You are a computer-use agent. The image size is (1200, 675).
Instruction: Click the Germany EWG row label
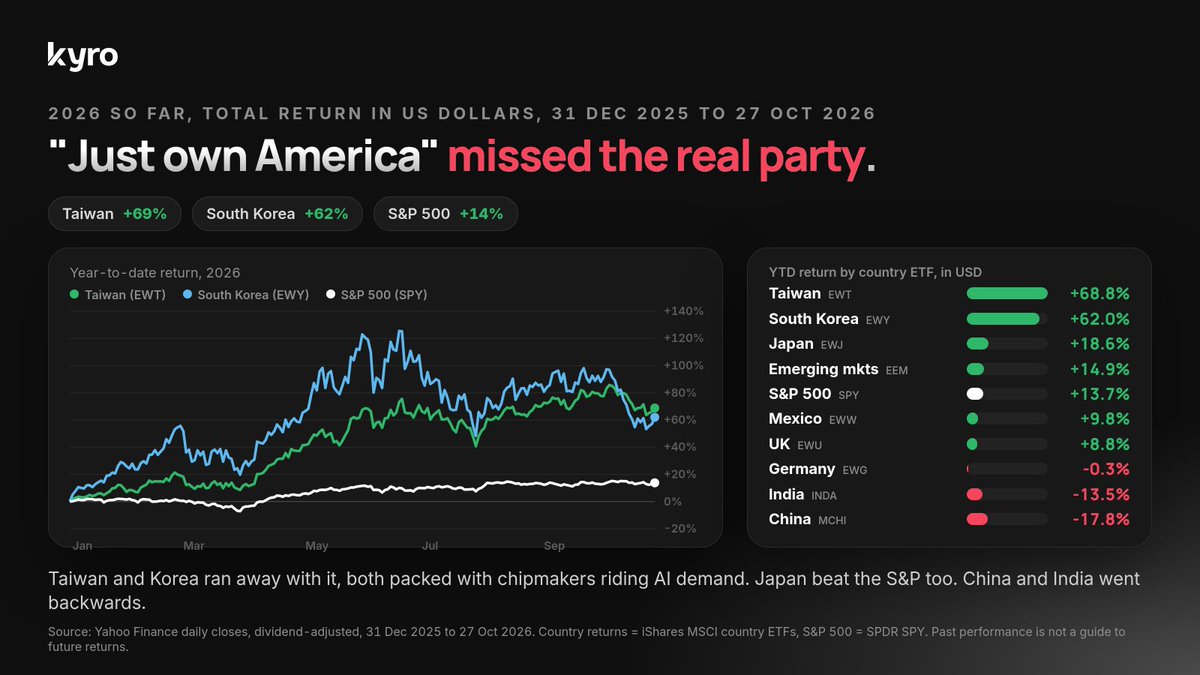tap(816, 469)
